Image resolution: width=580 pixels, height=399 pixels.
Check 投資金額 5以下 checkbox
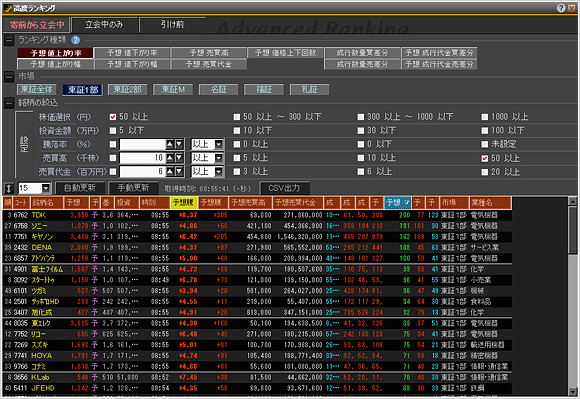[113, 131]
